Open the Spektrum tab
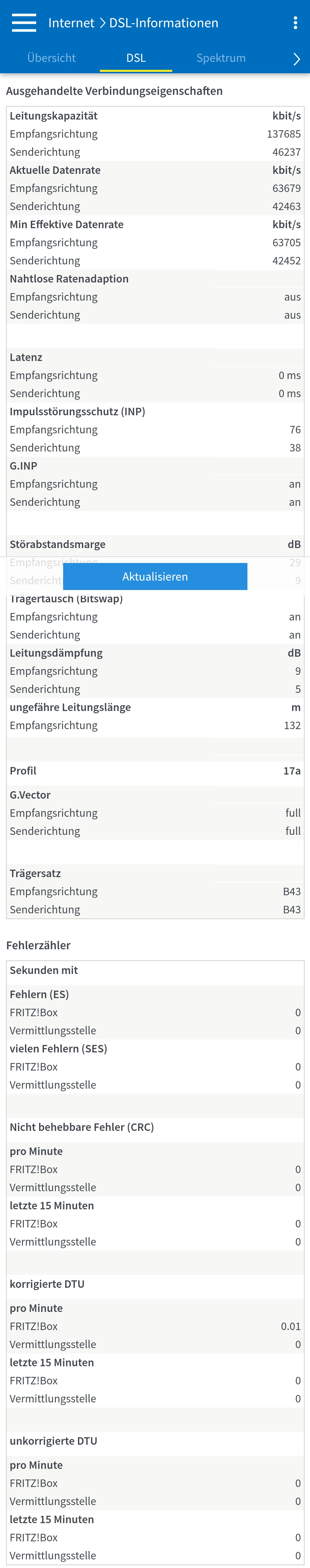The image size is (310, 1568). pyautogui.click(x=221, y=58)
